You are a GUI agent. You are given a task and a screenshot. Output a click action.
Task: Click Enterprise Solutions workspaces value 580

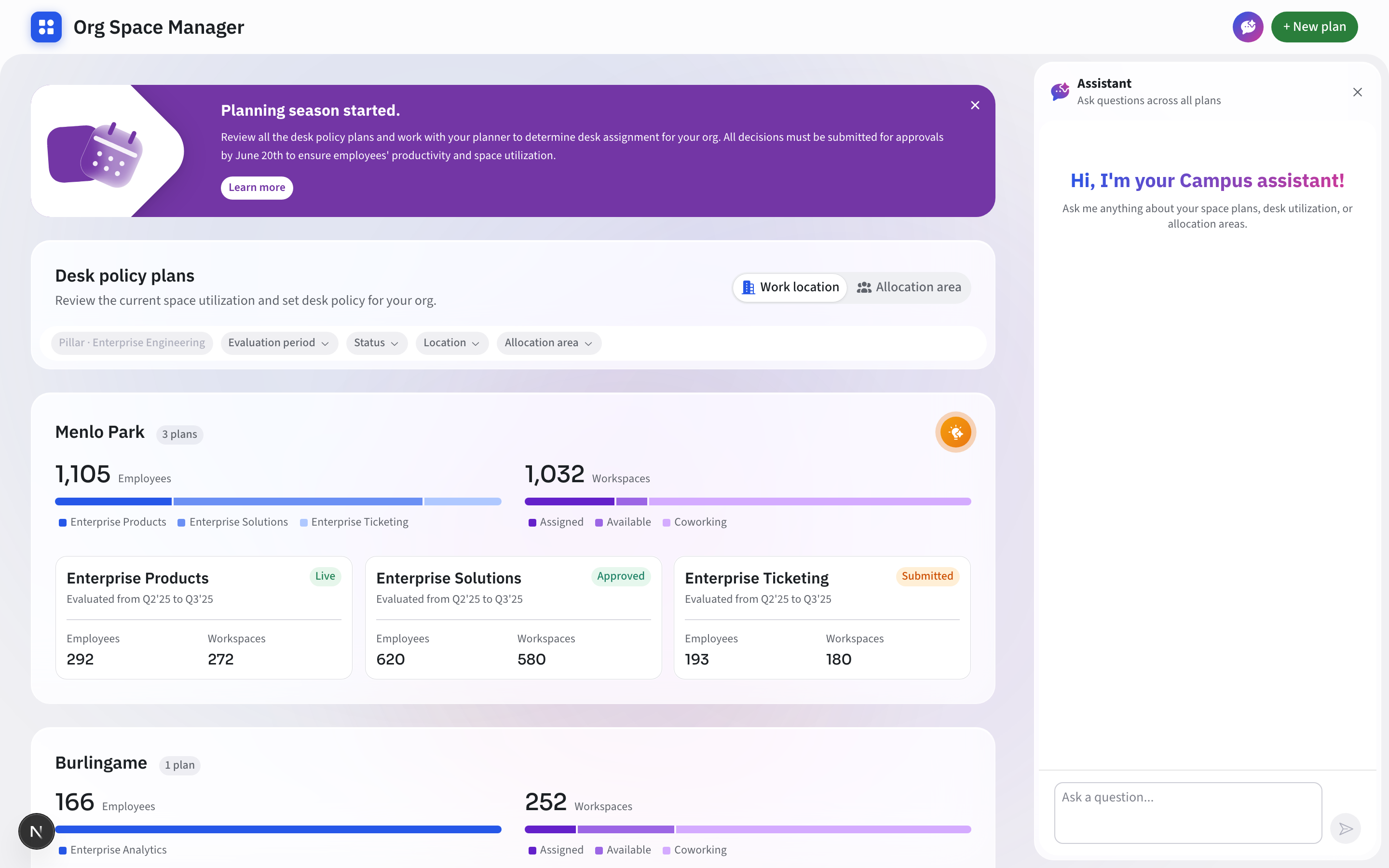click(x=531, y=659)
